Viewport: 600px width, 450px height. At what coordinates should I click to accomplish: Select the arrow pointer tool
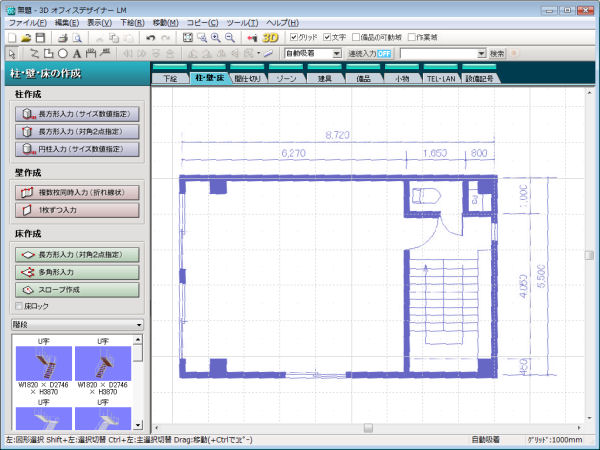pos(10,52)
